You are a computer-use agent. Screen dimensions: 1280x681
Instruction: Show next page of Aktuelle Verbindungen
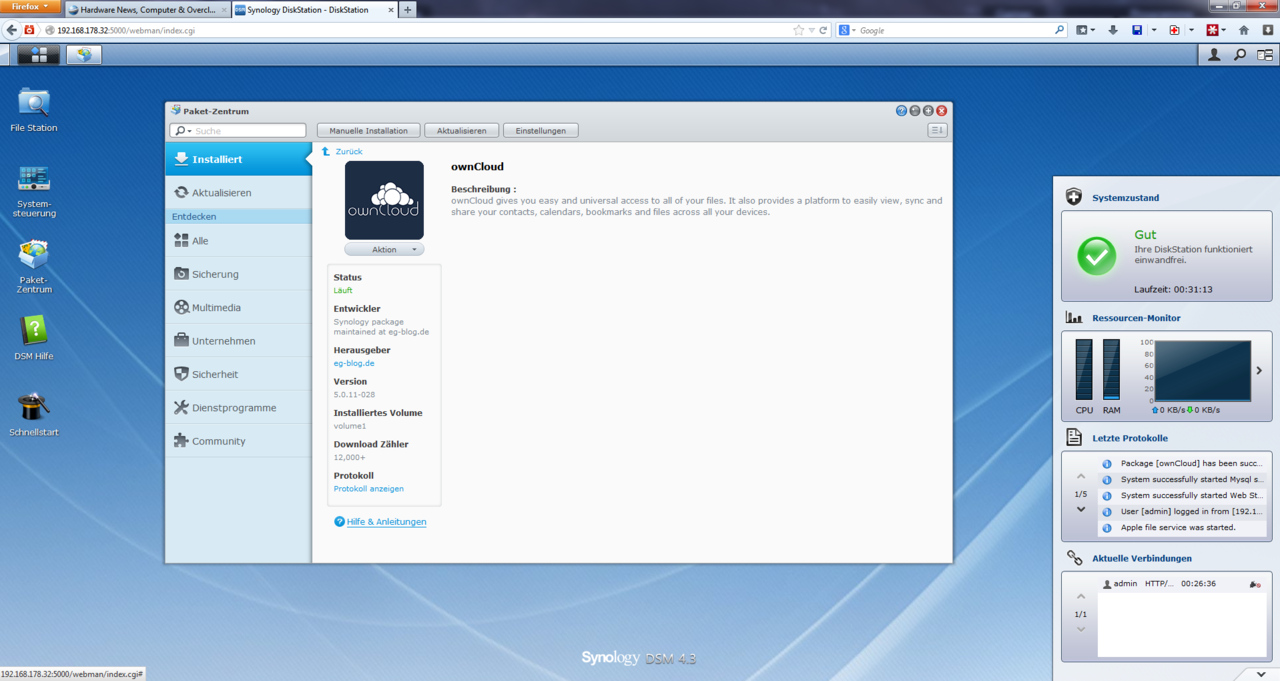pos(1081,629)
